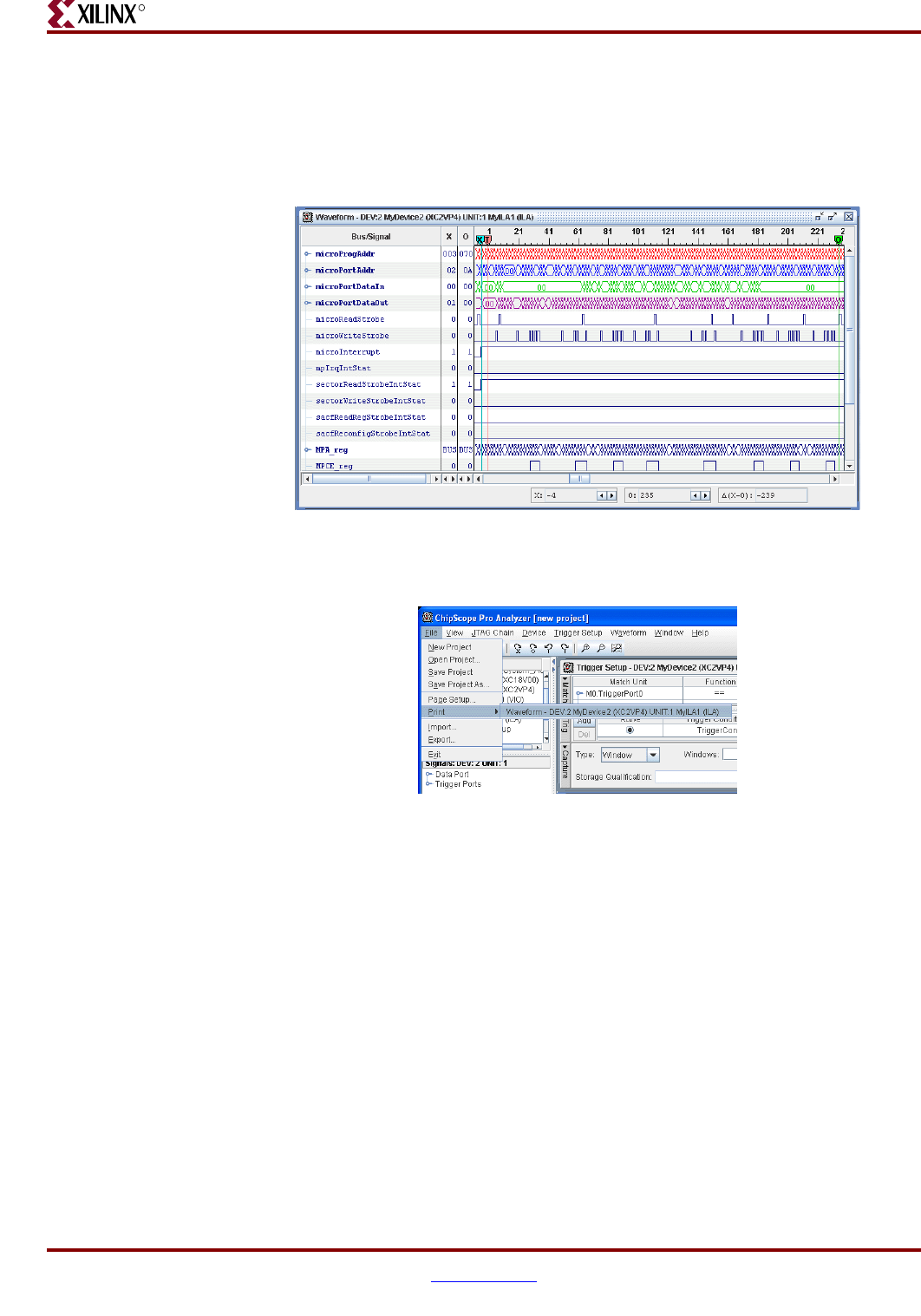The width and height of the screenshot is (921, 1316).
Task: Click the T trigger marker on ruler
Action: click(487, 240)
